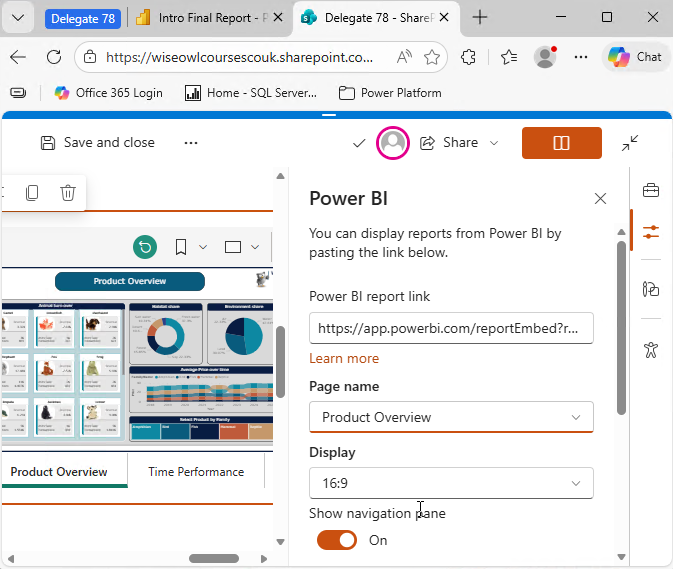This screenshot has width=673, height=569.
Task: Expand the Display 16:9 dropdown
Action: click(451, 483)
